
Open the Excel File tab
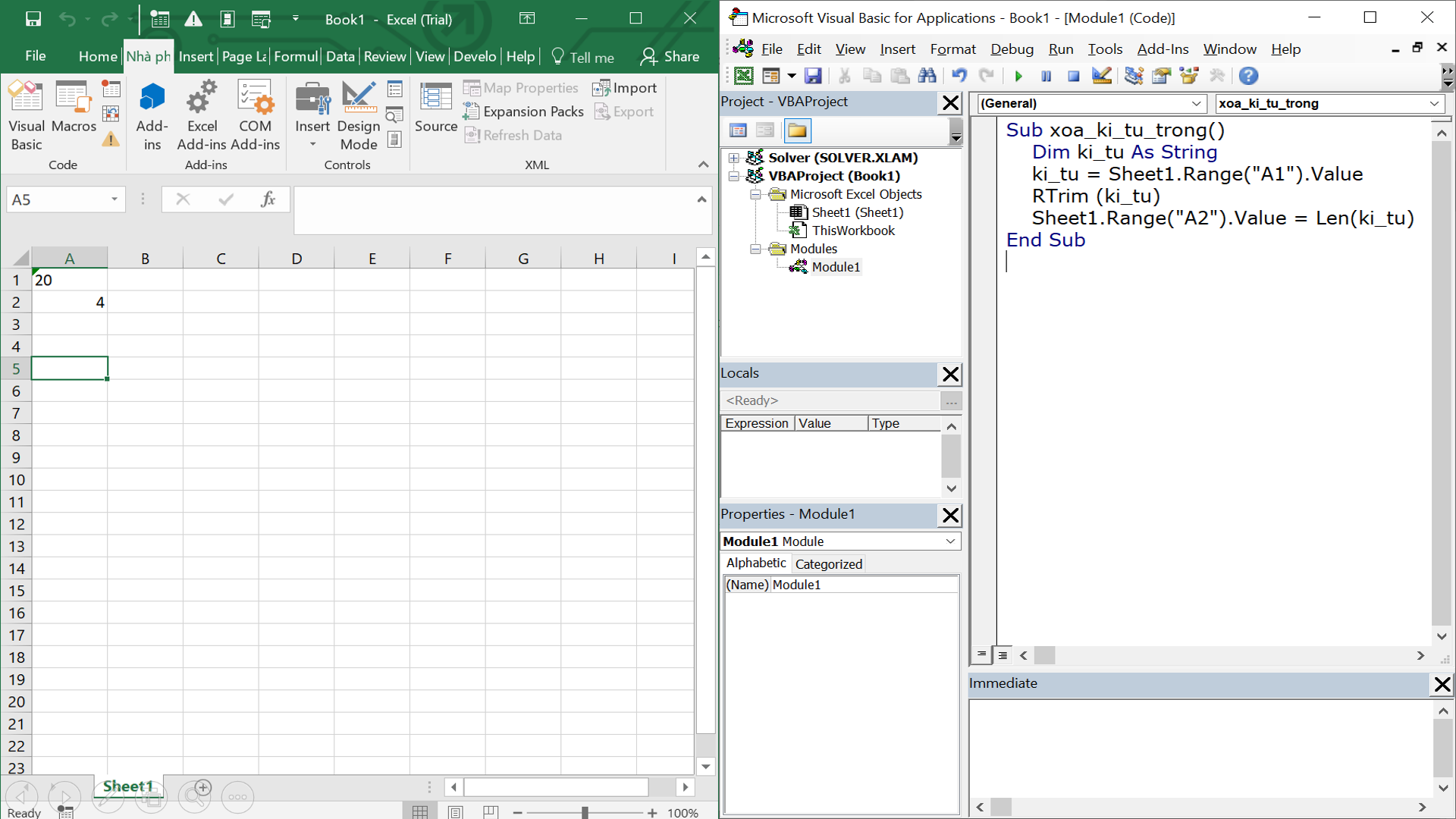pos(35,56)
